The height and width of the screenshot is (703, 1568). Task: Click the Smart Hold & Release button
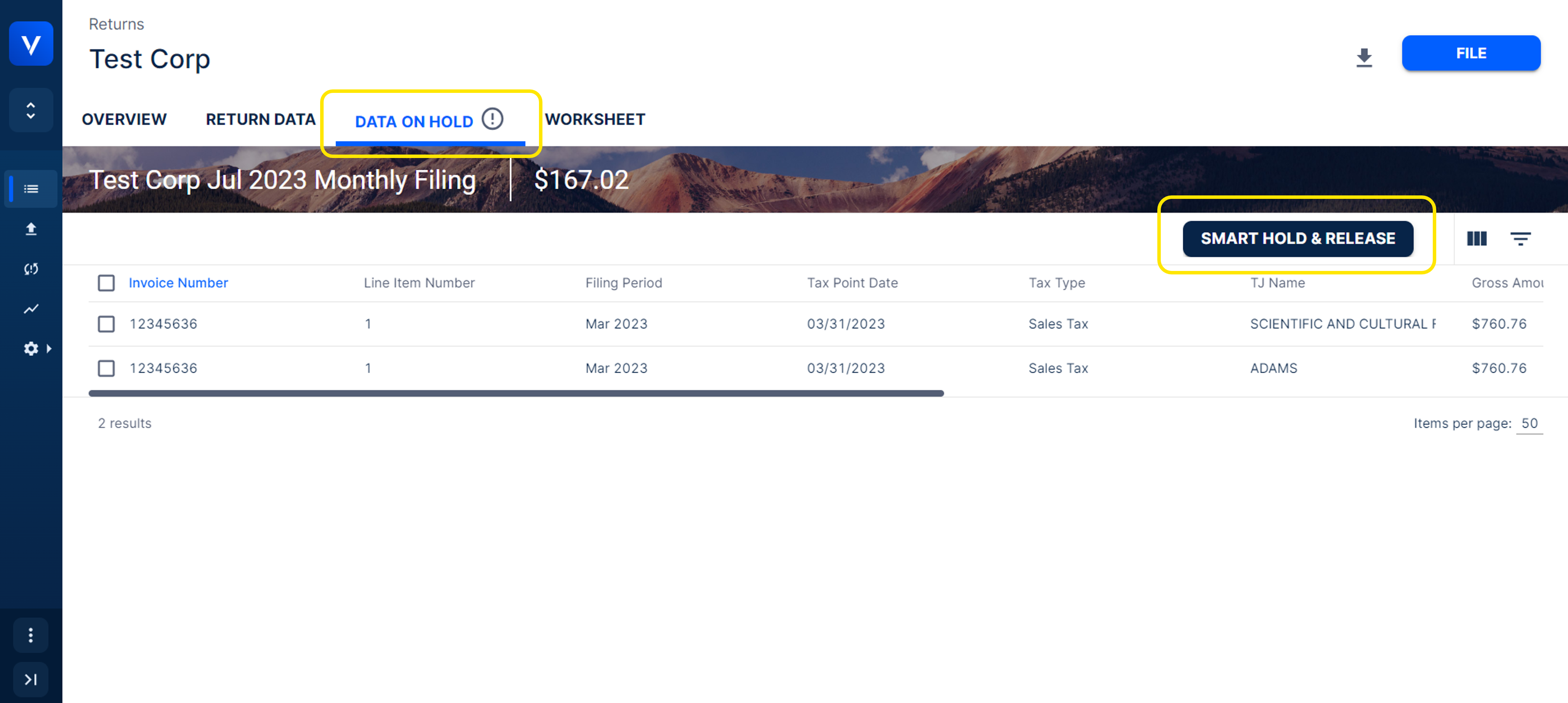(1297, 239)
